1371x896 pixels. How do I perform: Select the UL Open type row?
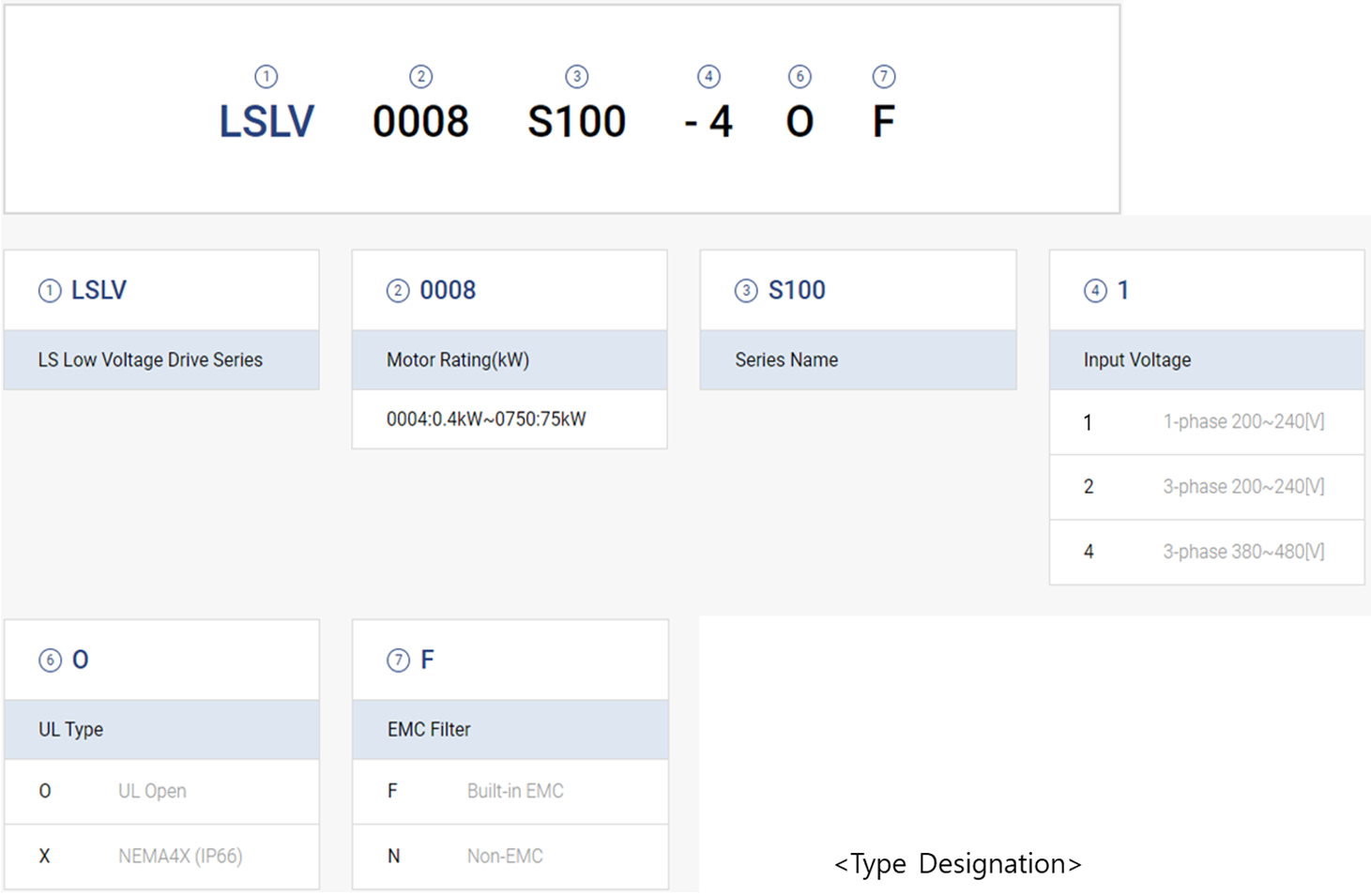click(161, 791)
